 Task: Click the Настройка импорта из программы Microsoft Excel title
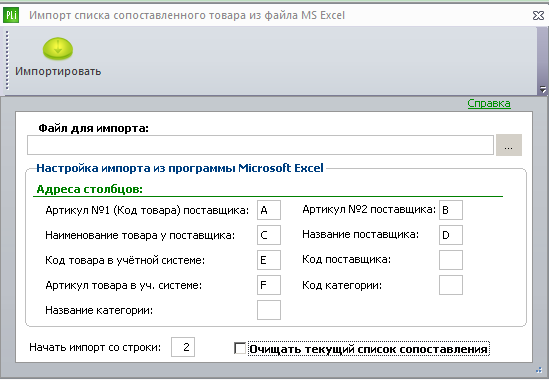tap(180, 168)
